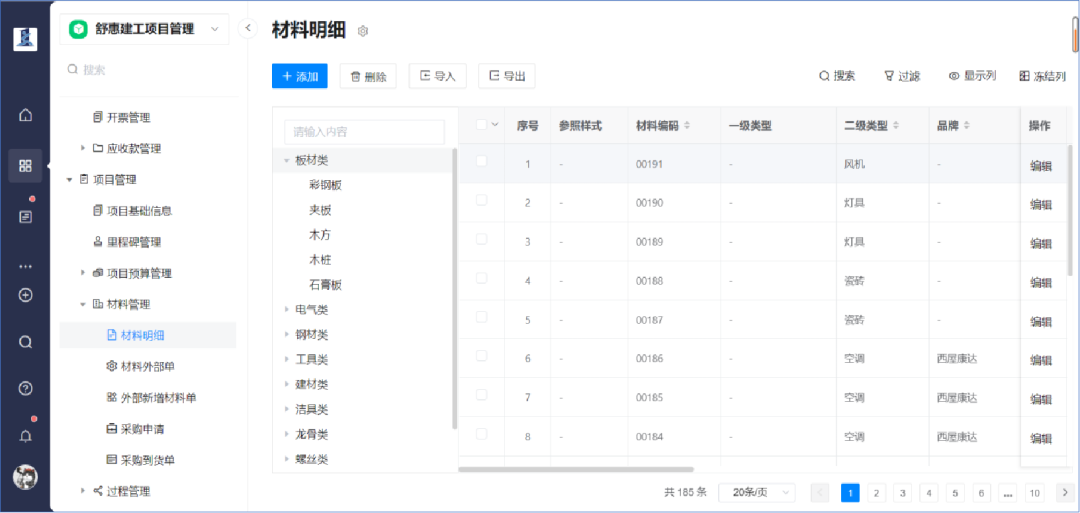
Task: Open settings gear next to 材料明细 title
Action: (x=364, y=31)
